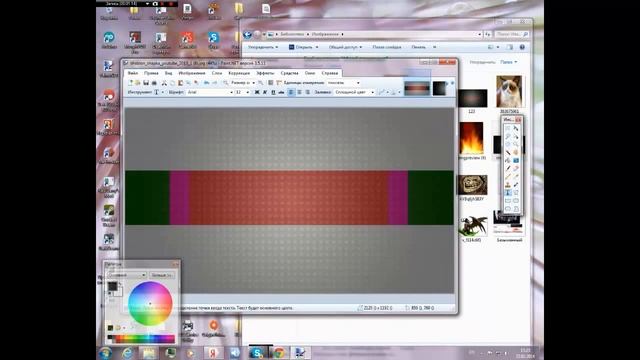640x360 pixels.
Task: Click the Undo arrow toolbar icon
Action: 207,83
